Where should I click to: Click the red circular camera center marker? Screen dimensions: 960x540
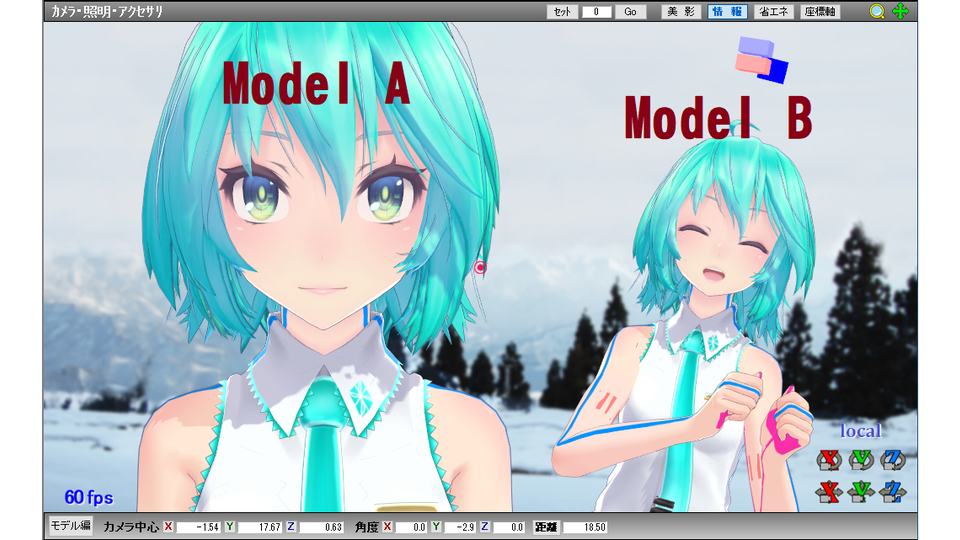coord(480,267)
